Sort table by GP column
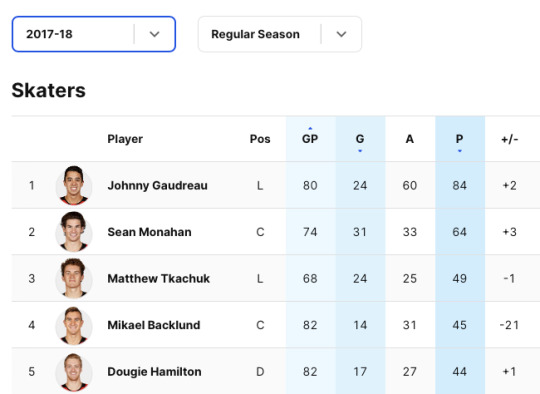The image size is (540, 394). (310, 139)
